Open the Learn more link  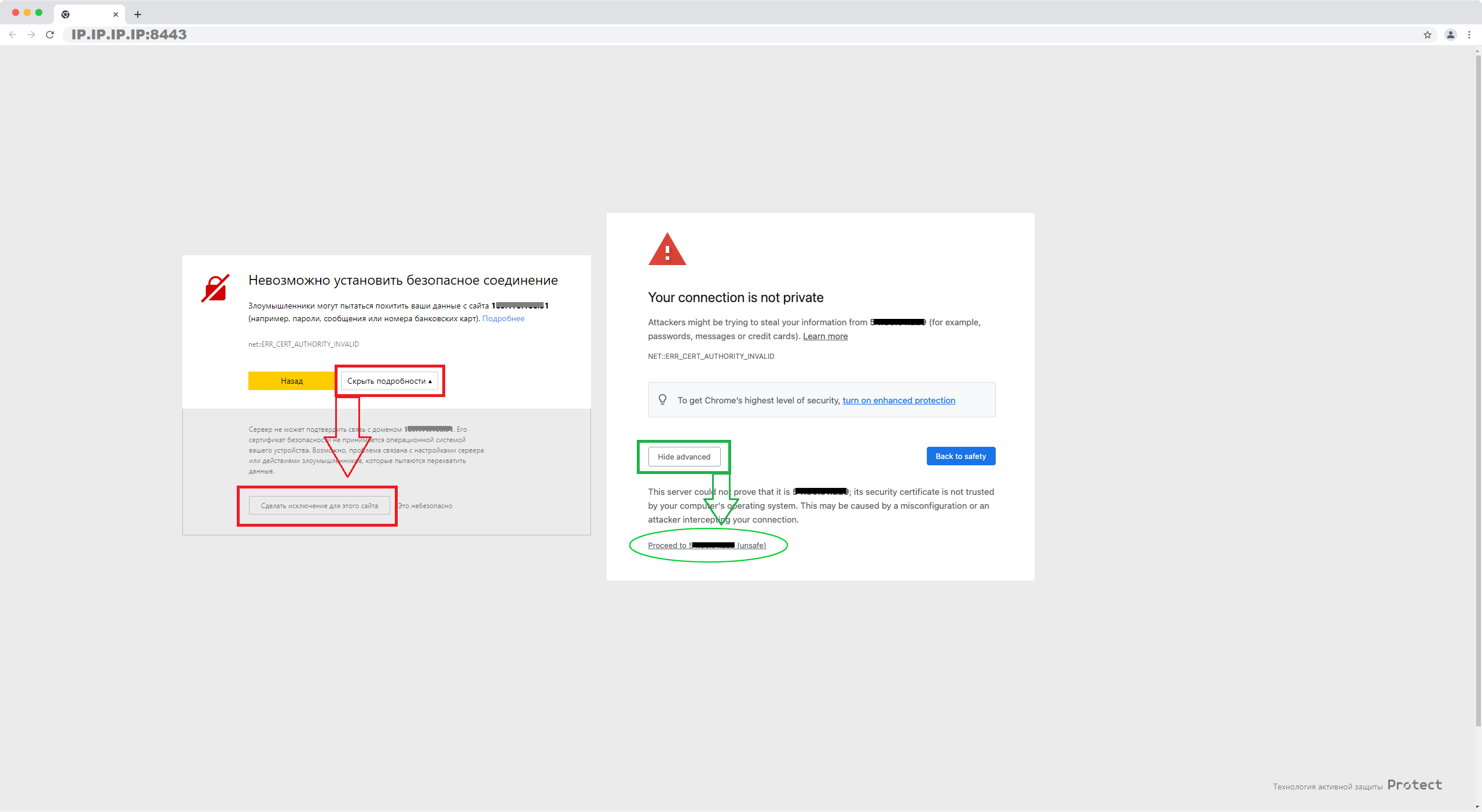pyautogui.click(x=826, y=336)
